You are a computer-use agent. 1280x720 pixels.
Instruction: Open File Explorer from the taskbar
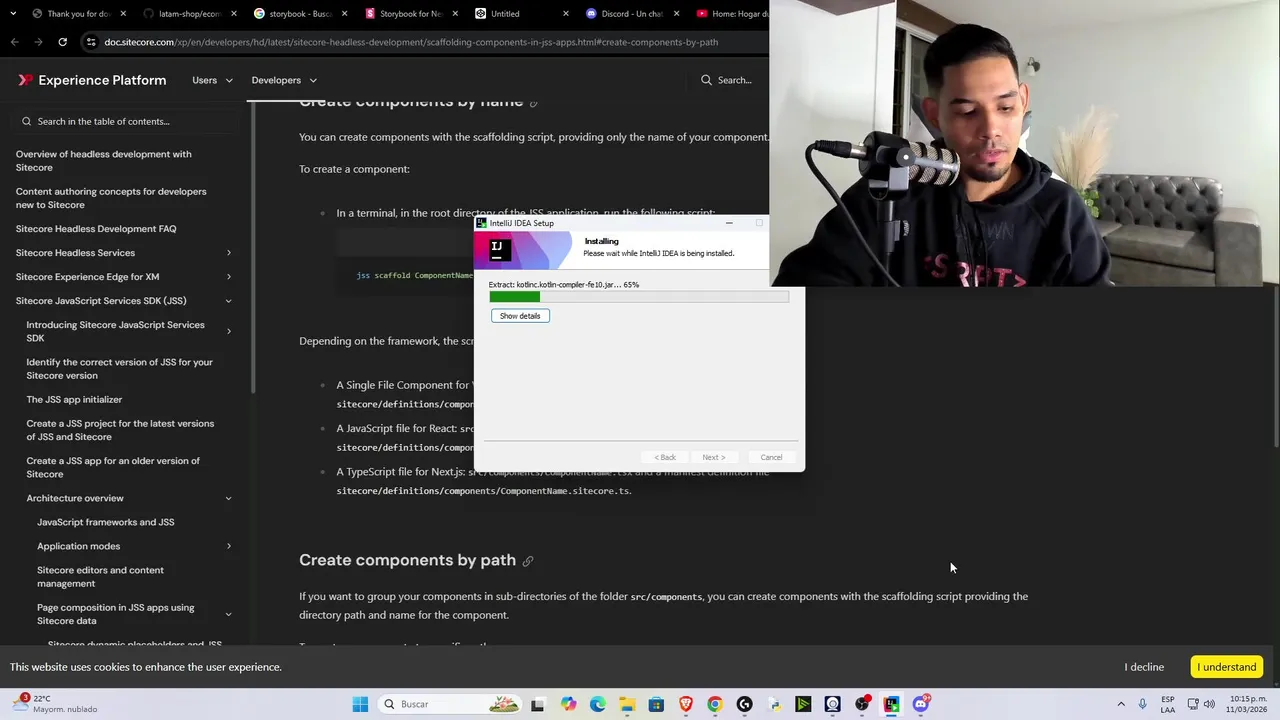(627, 704)
